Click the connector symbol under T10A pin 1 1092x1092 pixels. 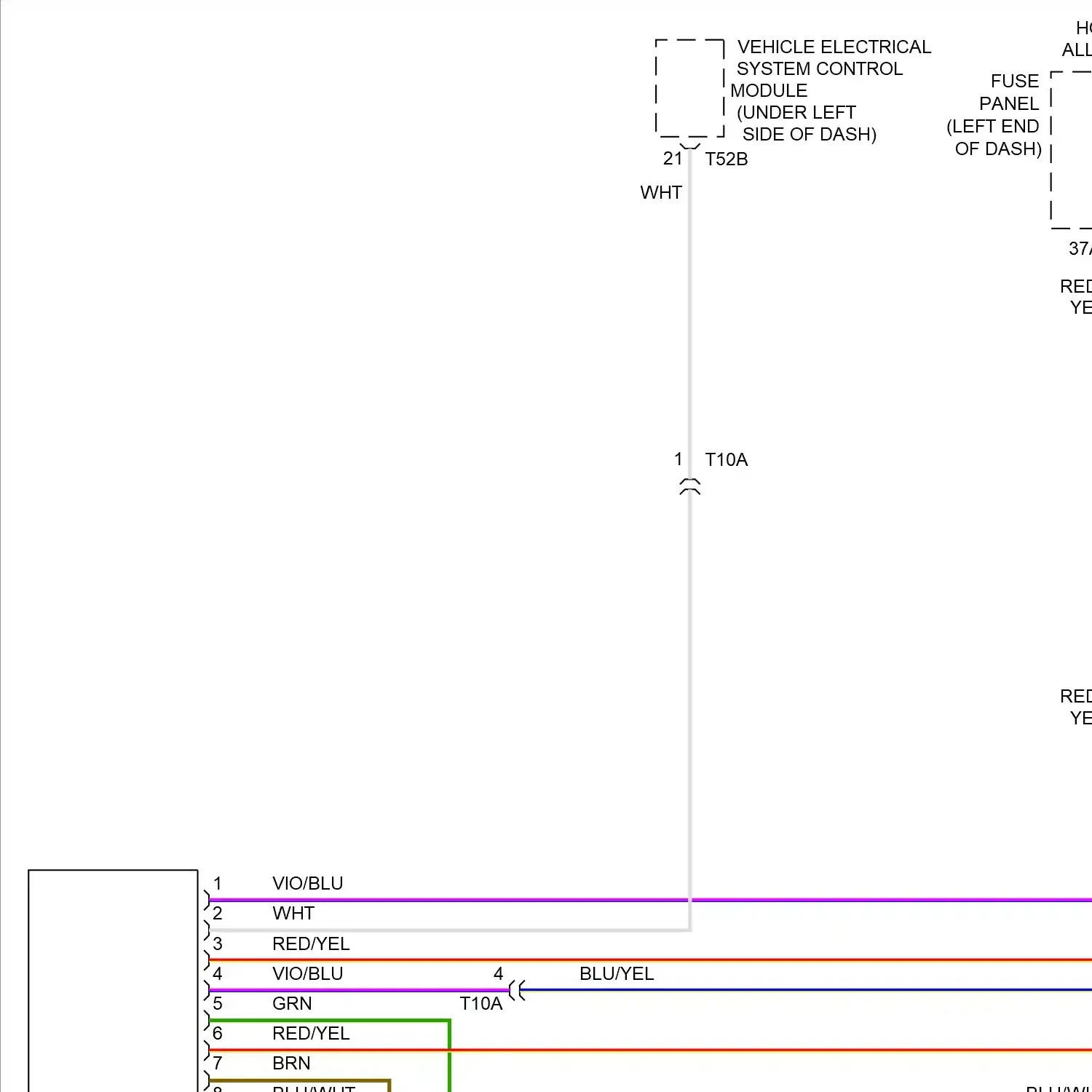(x=690, y=487)
